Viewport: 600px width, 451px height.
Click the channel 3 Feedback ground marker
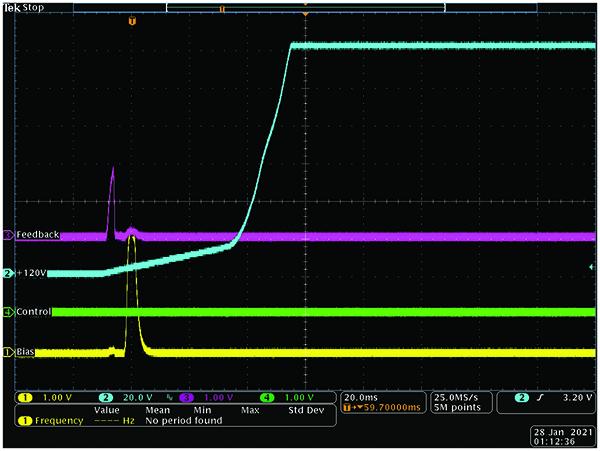coord(8,235)
